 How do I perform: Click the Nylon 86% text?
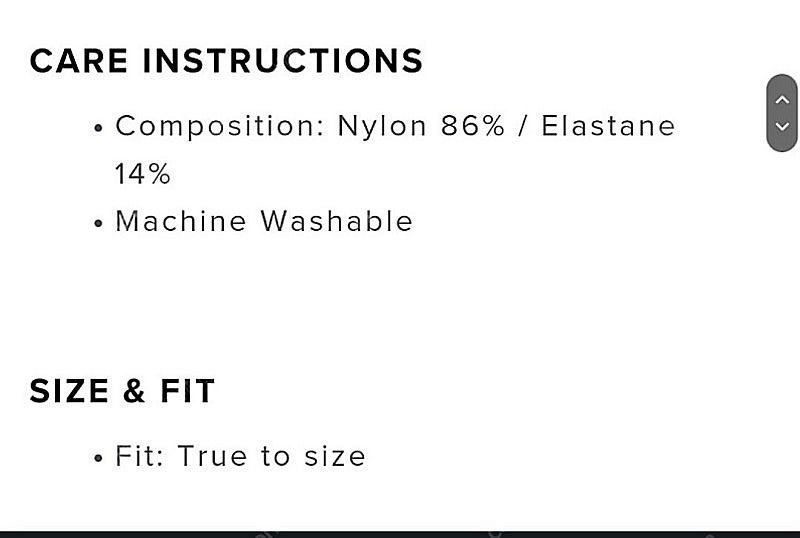421,126
